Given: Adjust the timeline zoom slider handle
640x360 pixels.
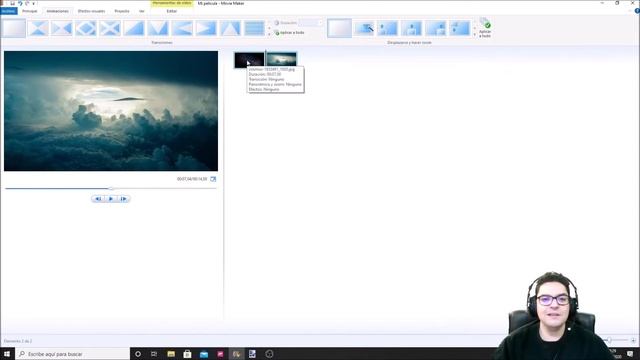Looking at the screenshot, I should 609,340.
